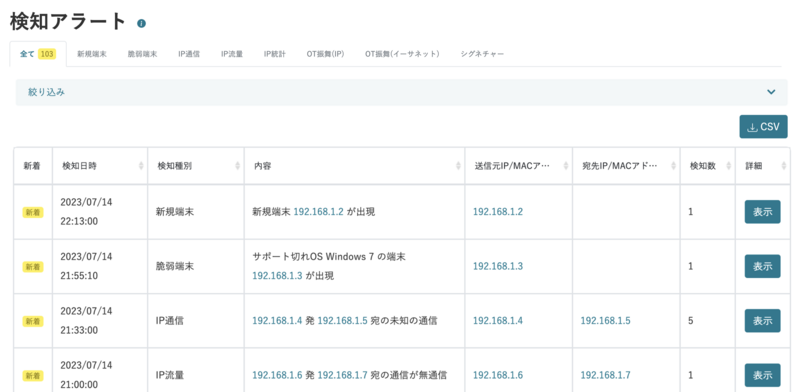800x392 pixels.
Task: Open the IP通信 tab
Action: click(x=189, y=54)
